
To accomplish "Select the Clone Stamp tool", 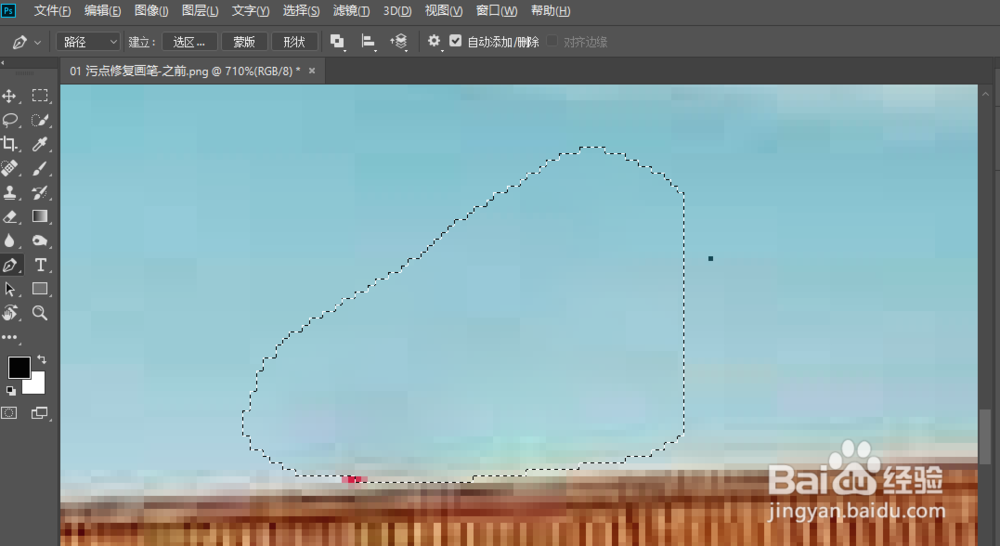I will point(10,193).
